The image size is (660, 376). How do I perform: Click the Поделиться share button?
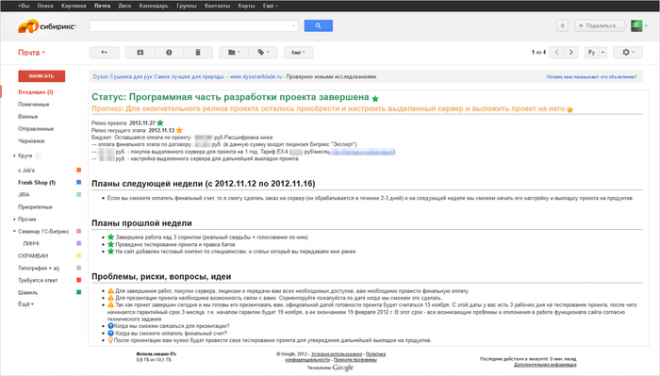[x=599, y=26]
